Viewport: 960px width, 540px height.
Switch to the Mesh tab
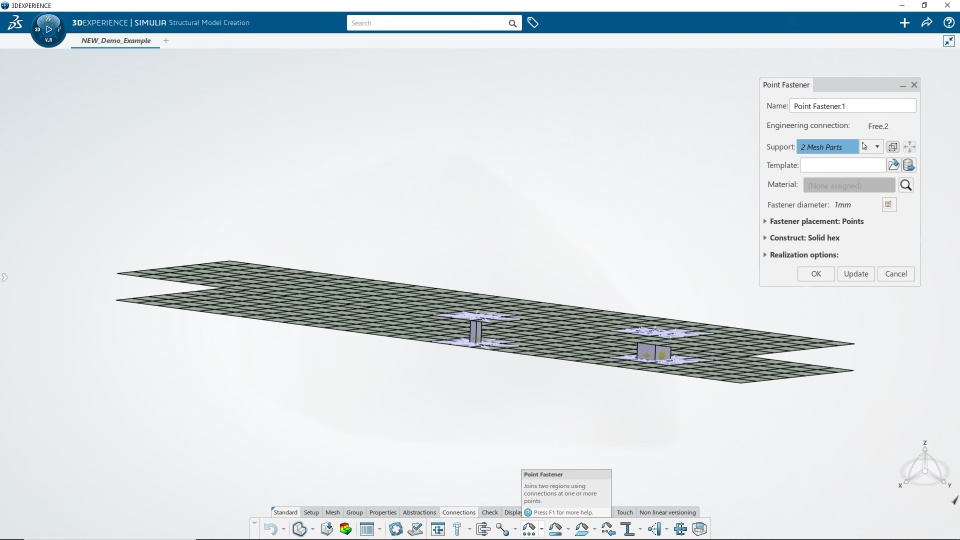tap(332, 512)
